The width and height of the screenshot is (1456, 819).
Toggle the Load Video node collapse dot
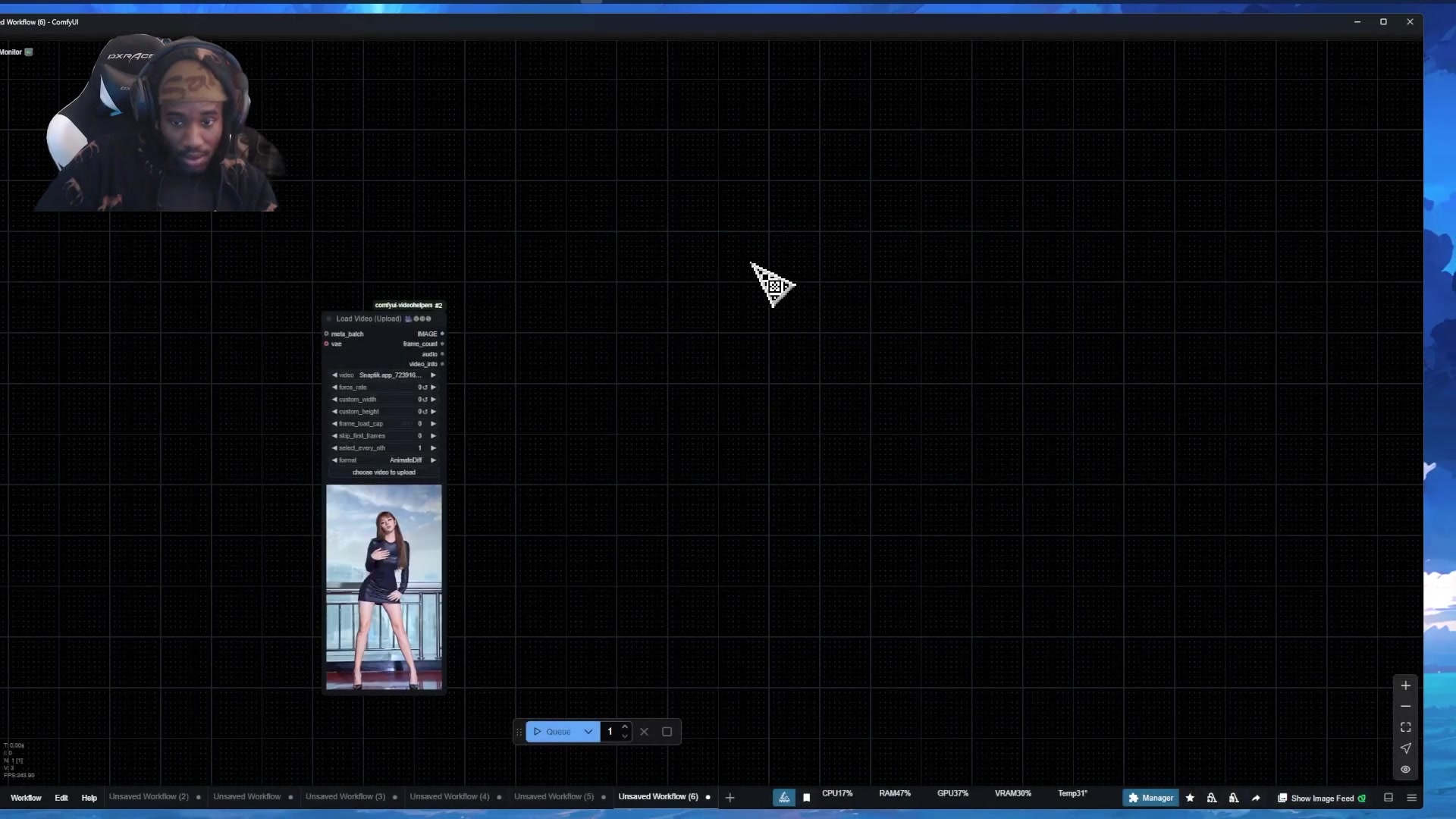click(329, 319)
